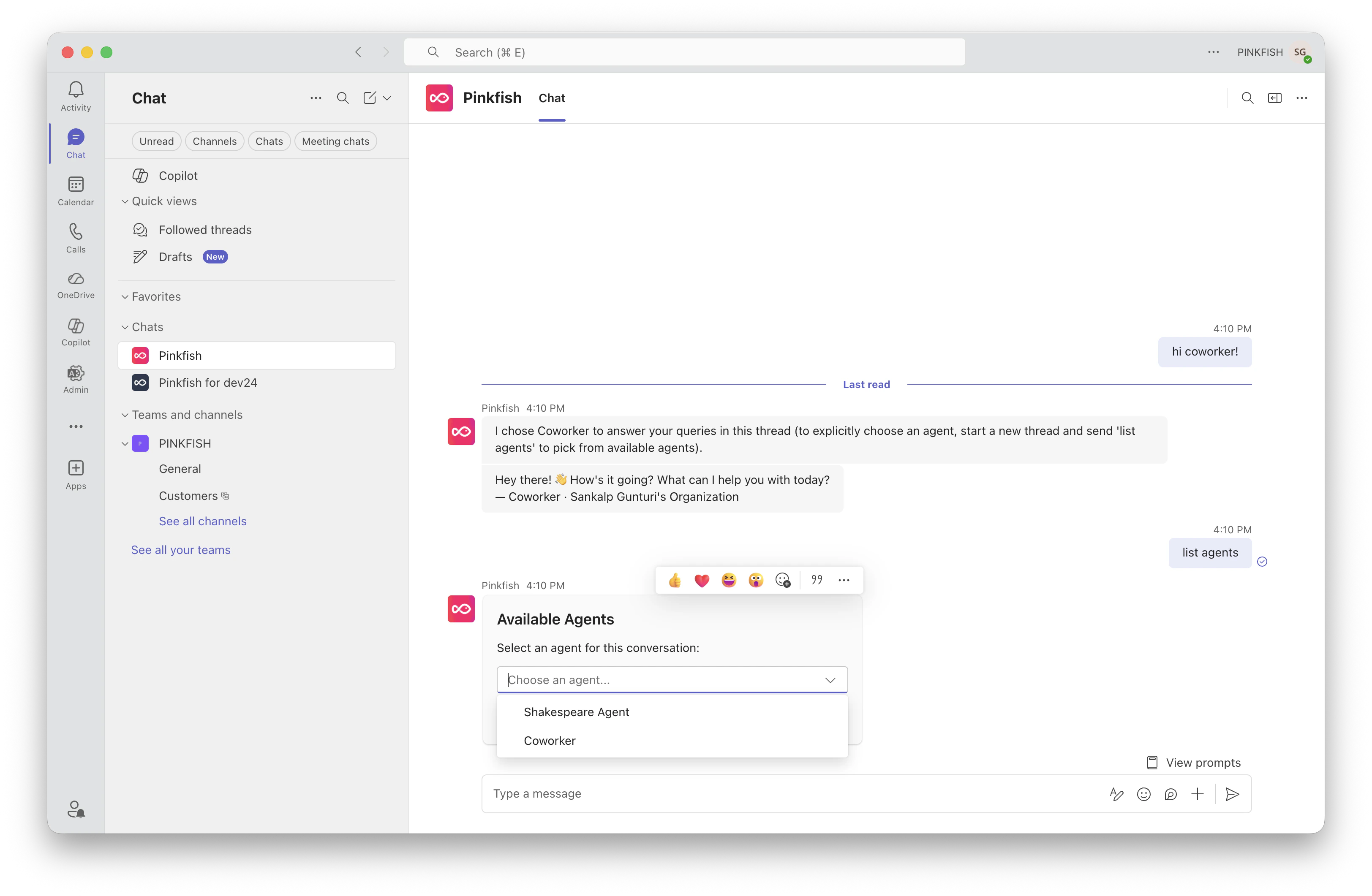Enable the Unread filter
1372x896 pixels.
(x=155, y=141)
